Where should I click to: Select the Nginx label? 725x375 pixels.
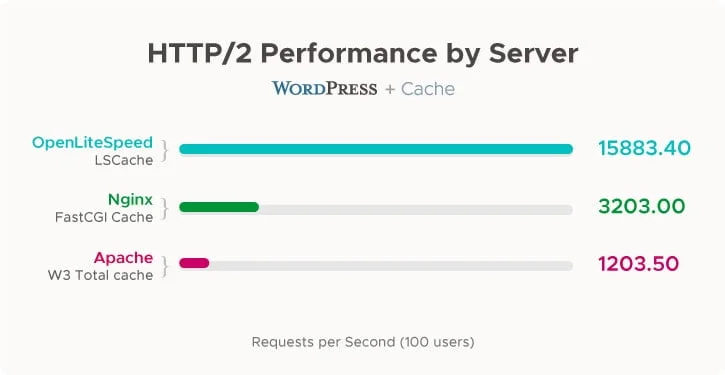(x=130, y=200)
